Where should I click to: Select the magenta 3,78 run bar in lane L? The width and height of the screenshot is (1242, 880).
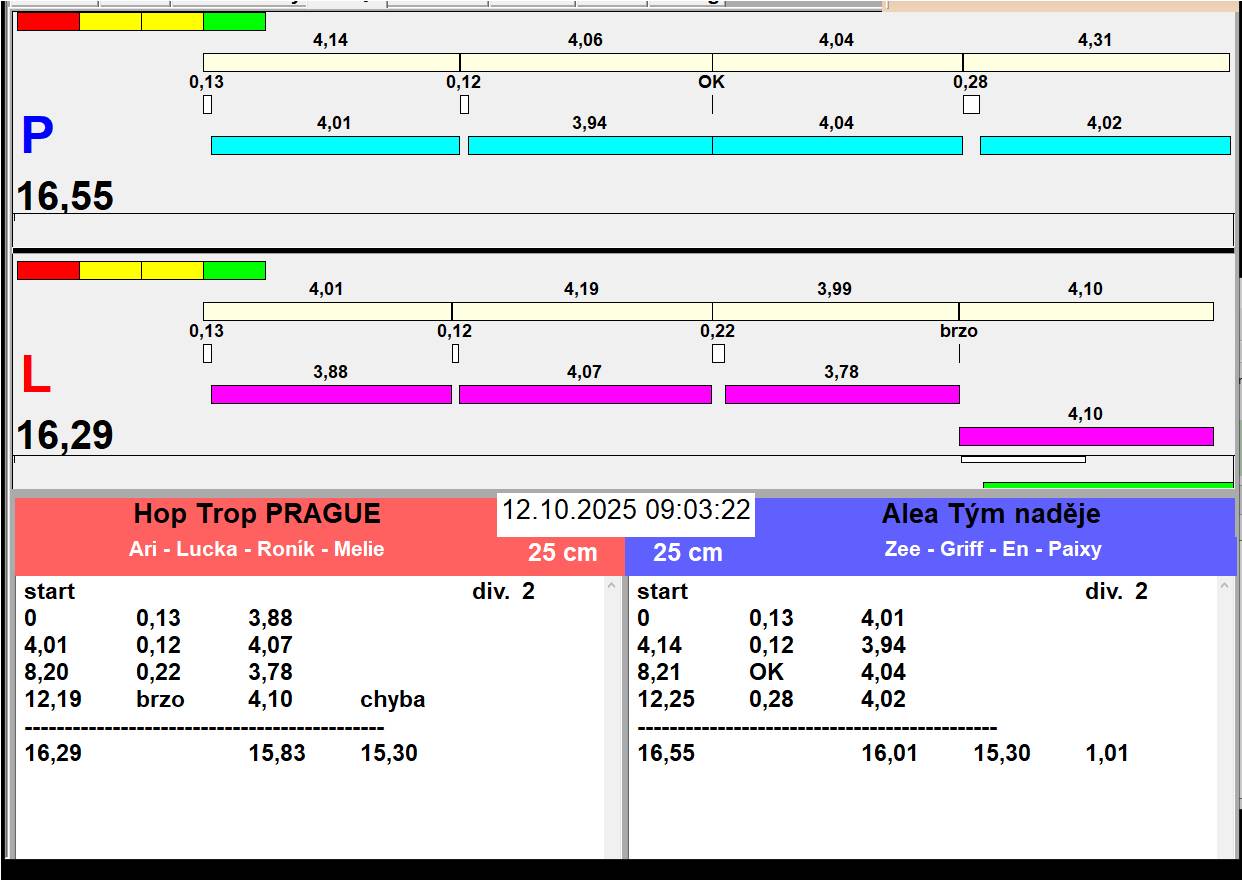tap(841, 394)
